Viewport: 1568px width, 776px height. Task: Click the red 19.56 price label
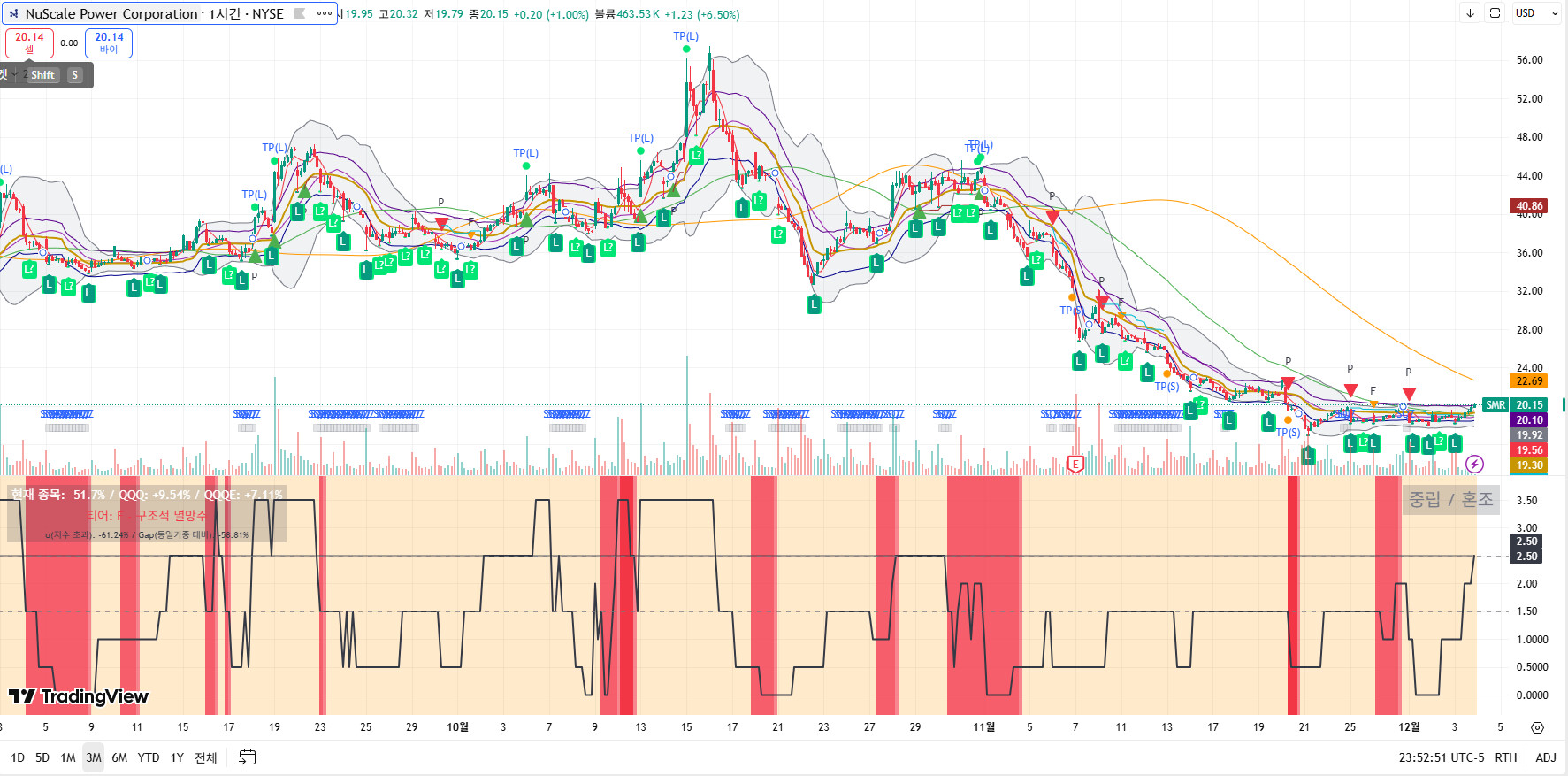[x=1530, y=450]
